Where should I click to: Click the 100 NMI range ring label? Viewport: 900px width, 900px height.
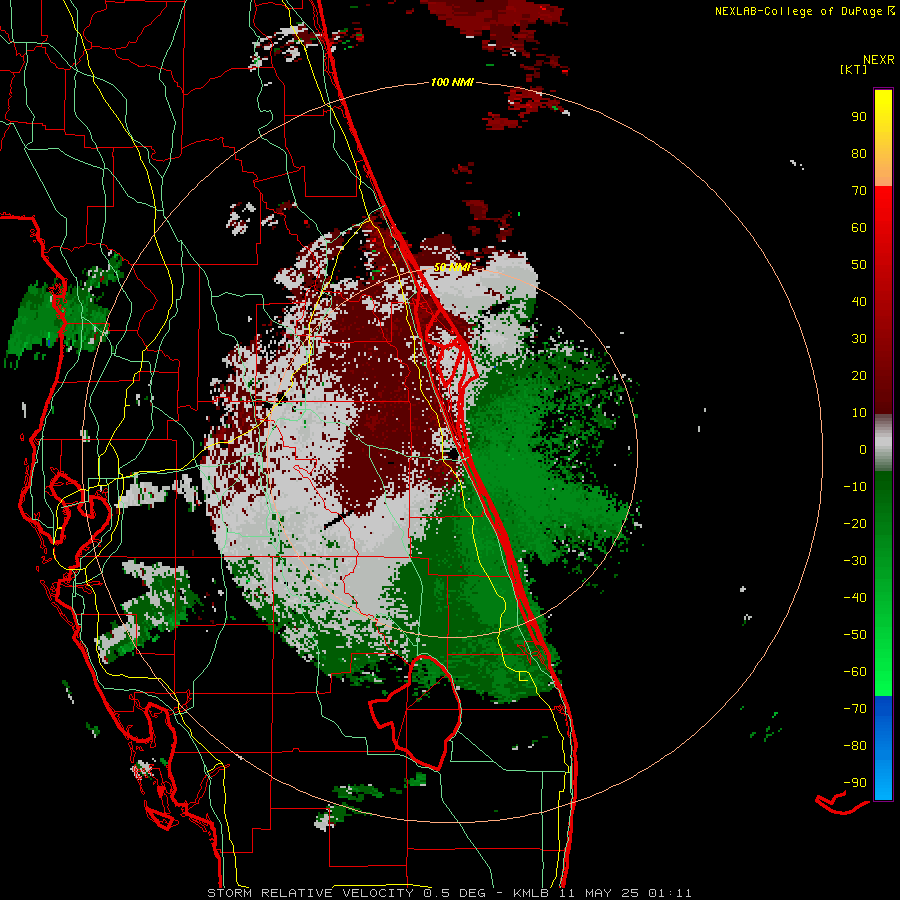(x=452, y=83)
